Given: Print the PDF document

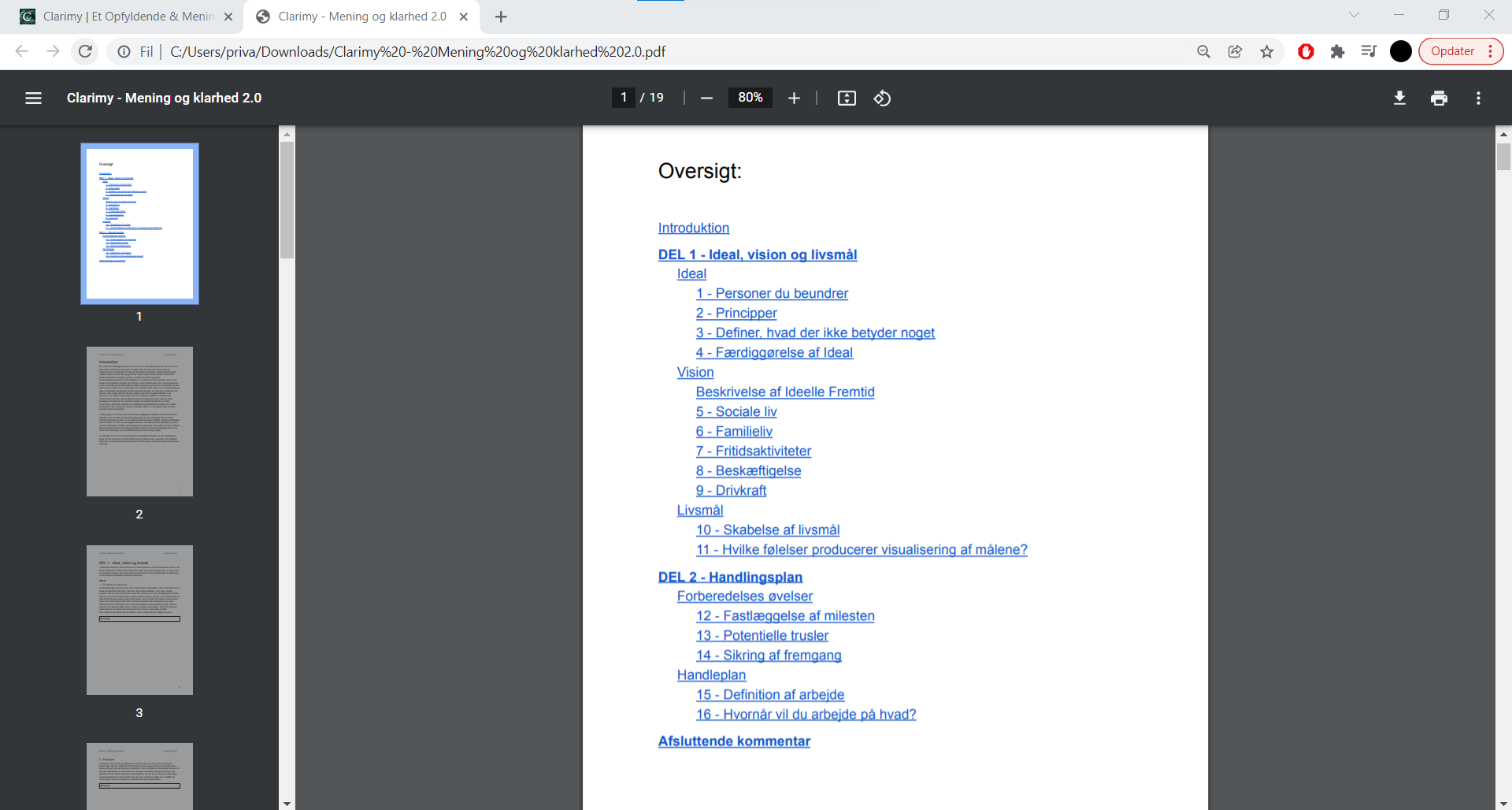Looking at the screenshot, I should (x=1439, y=98).
